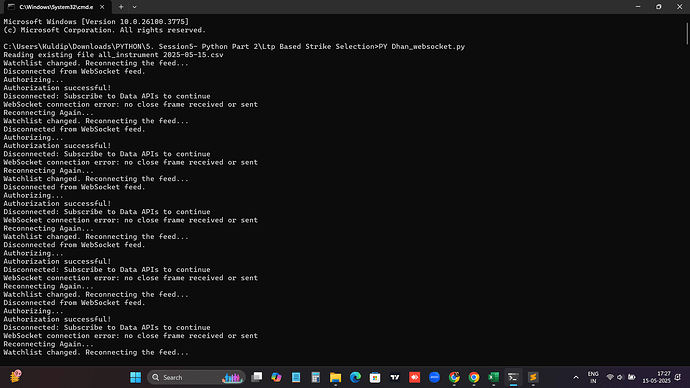Close the cmd.exe tab
Viewport: 690px width, 388px height.
click(102, 7)
